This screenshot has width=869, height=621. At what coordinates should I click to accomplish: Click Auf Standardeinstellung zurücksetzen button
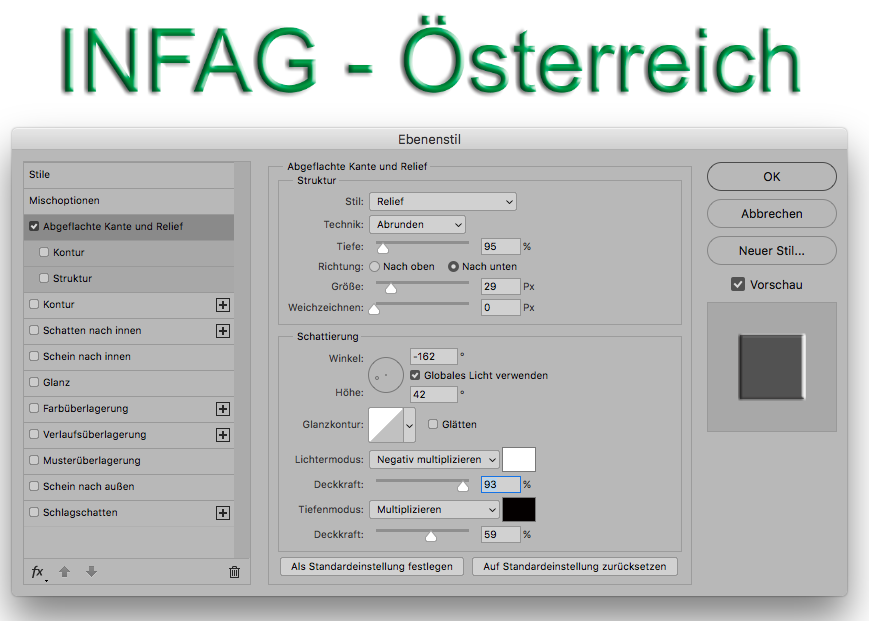pyautogui.click(x=575, y=567)
